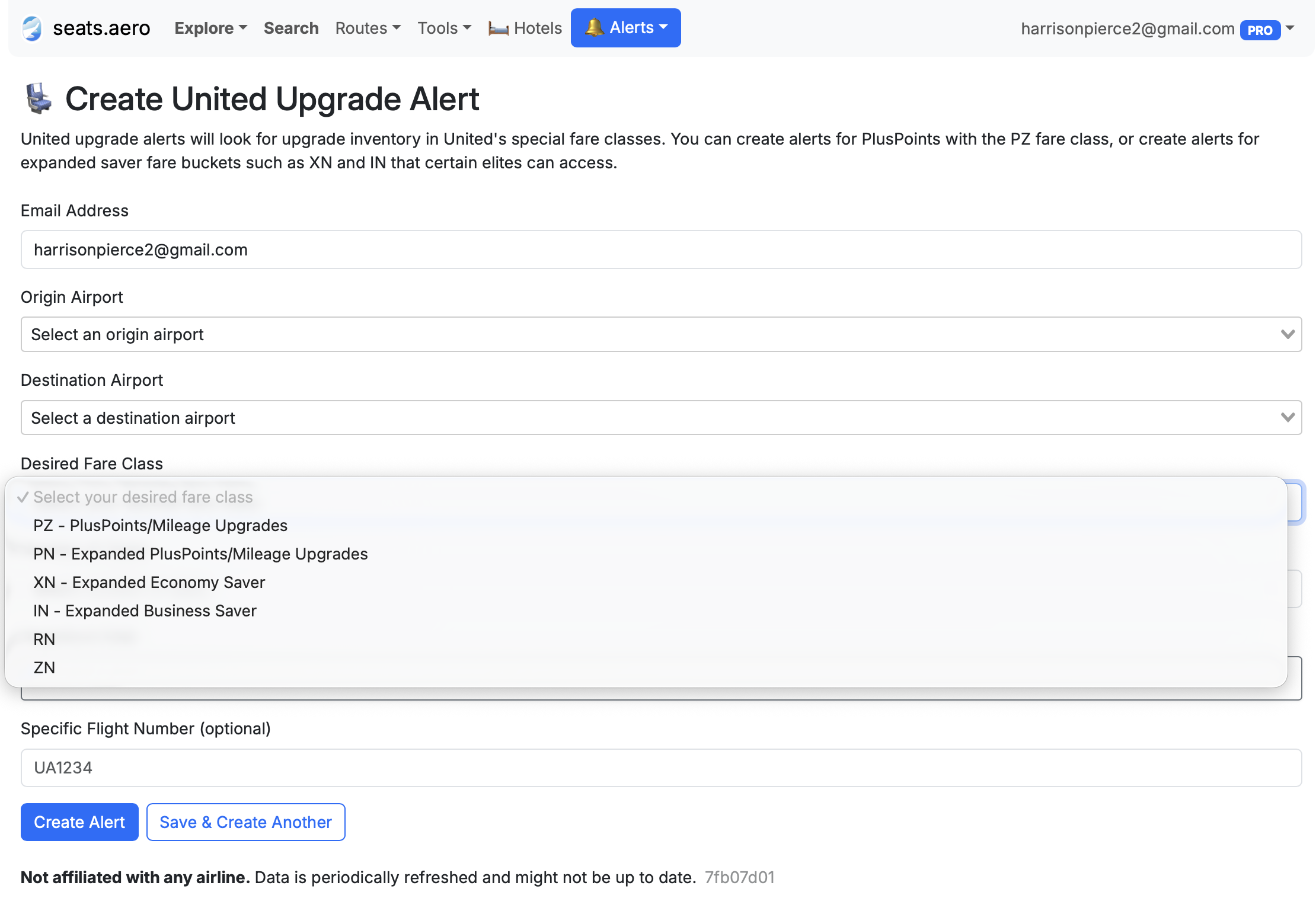The width and height of the screenshot is (1316, 908).
Task: Open the Explore navigation menu
Action: point(210,28)
